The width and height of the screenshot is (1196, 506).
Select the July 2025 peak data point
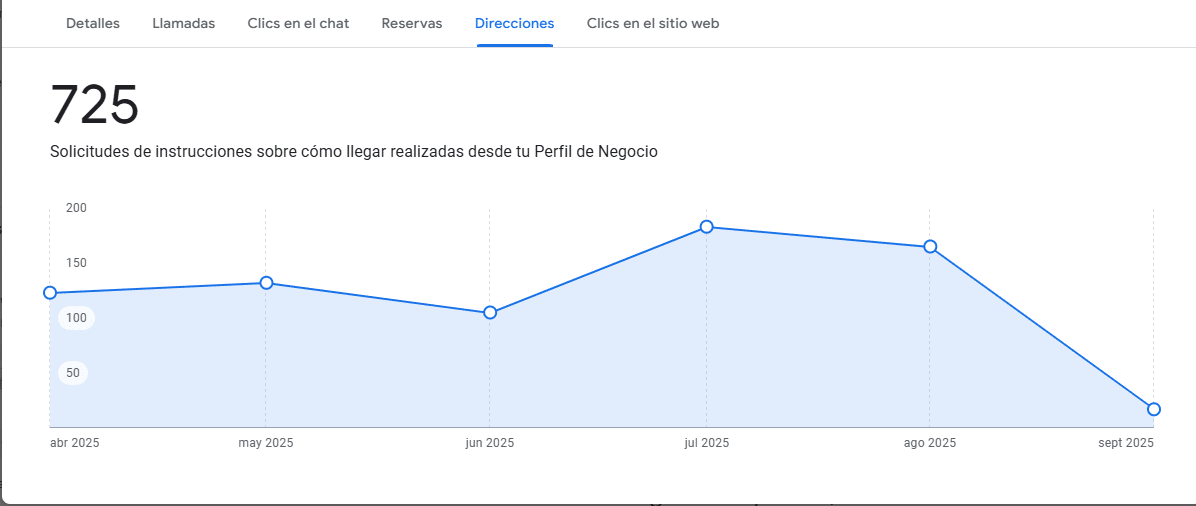(706, 227)
